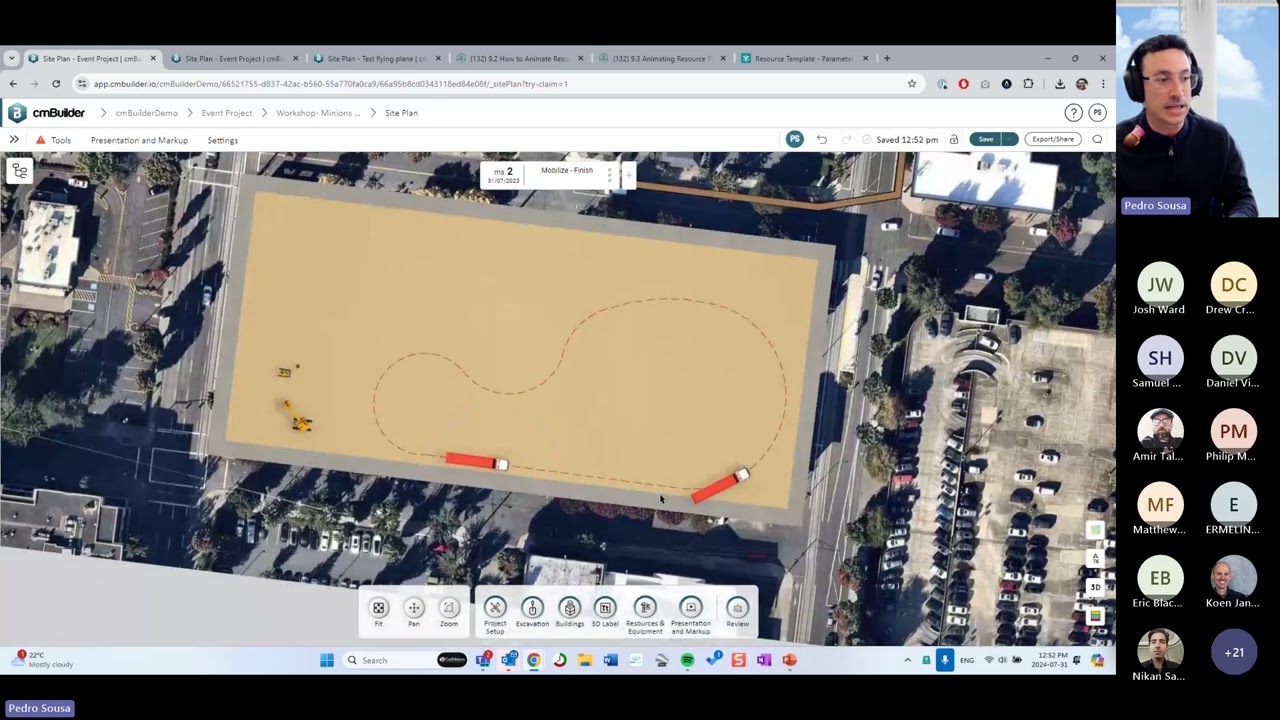Open PowerPoint from the taskbar

point(789,660)
